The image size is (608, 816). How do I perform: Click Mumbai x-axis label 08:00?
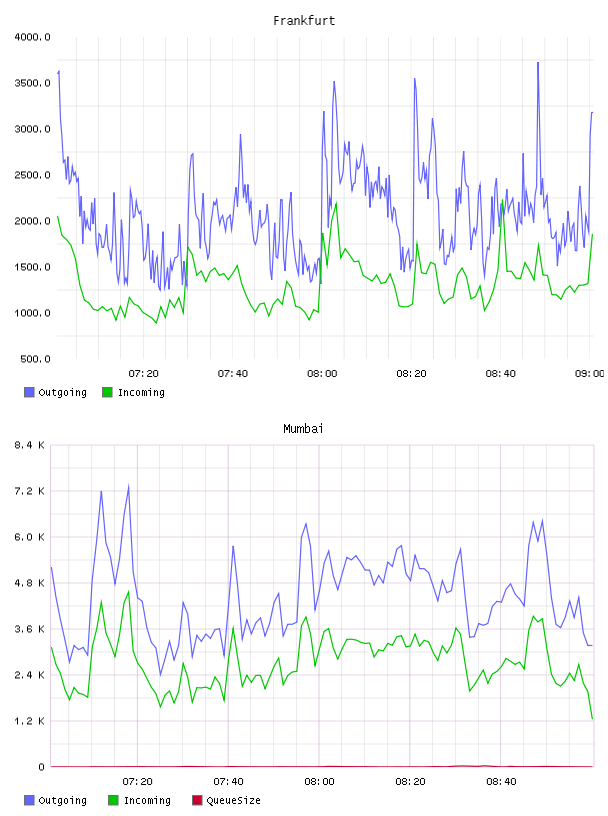(319, 782)
